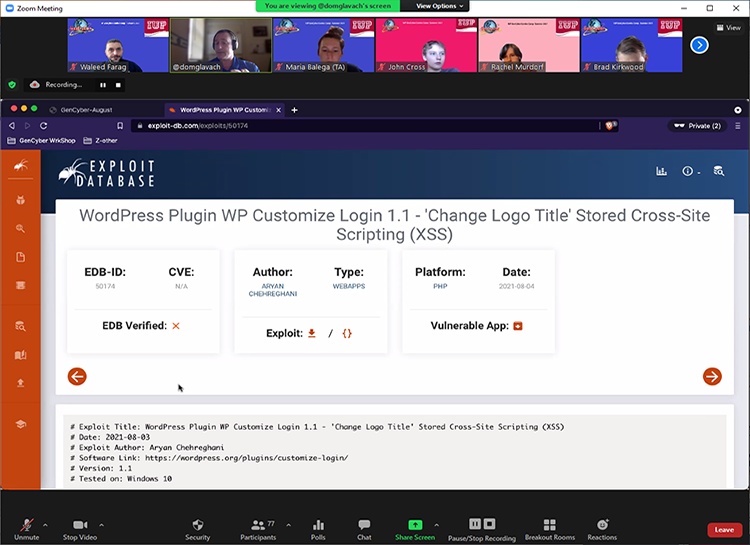Image resolution: width=750 pixels, height=545 pixels.
Task: Bookmark the page using the bookmark icon
Action: coord(120,125)
